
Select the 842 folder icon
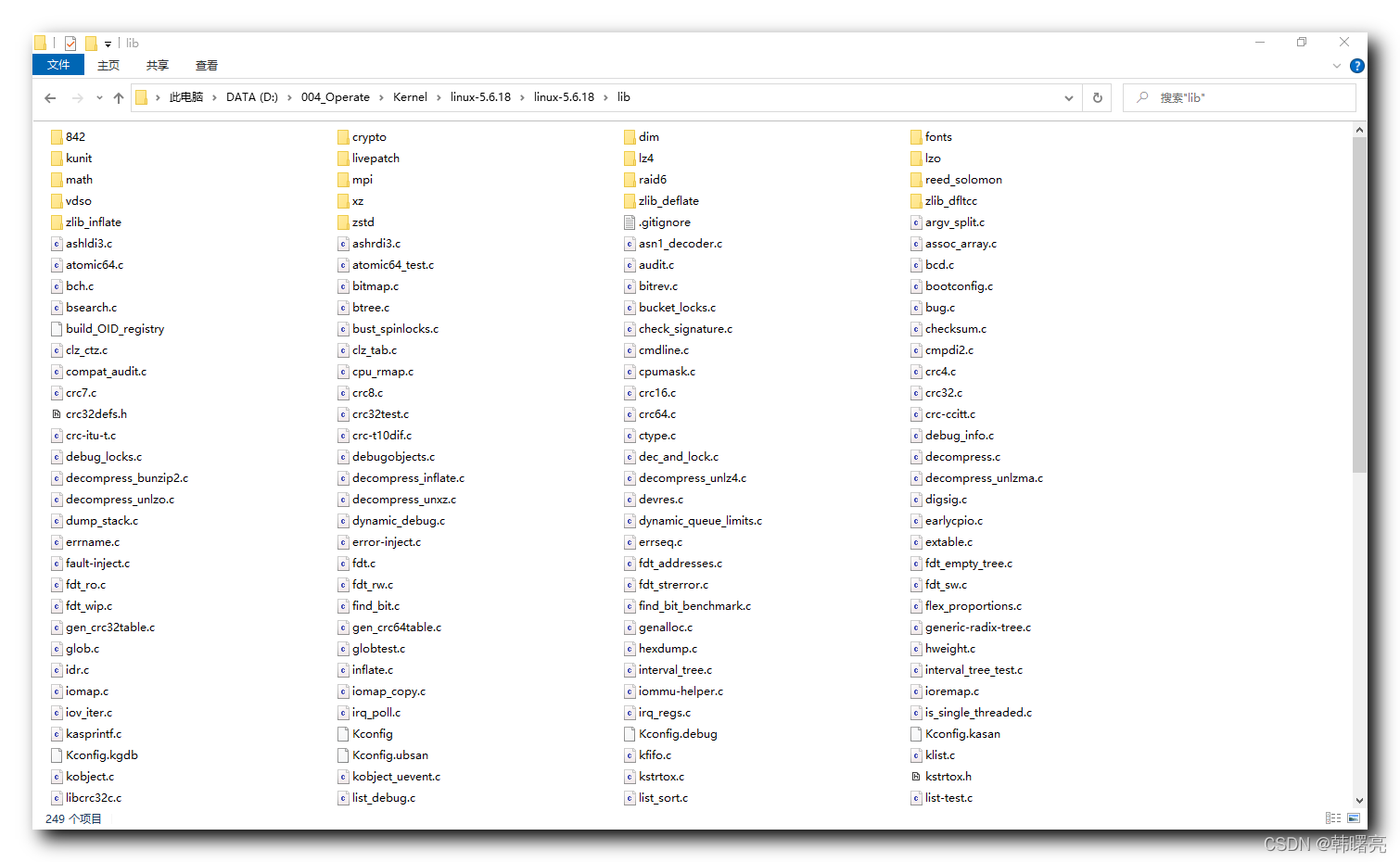57,137
